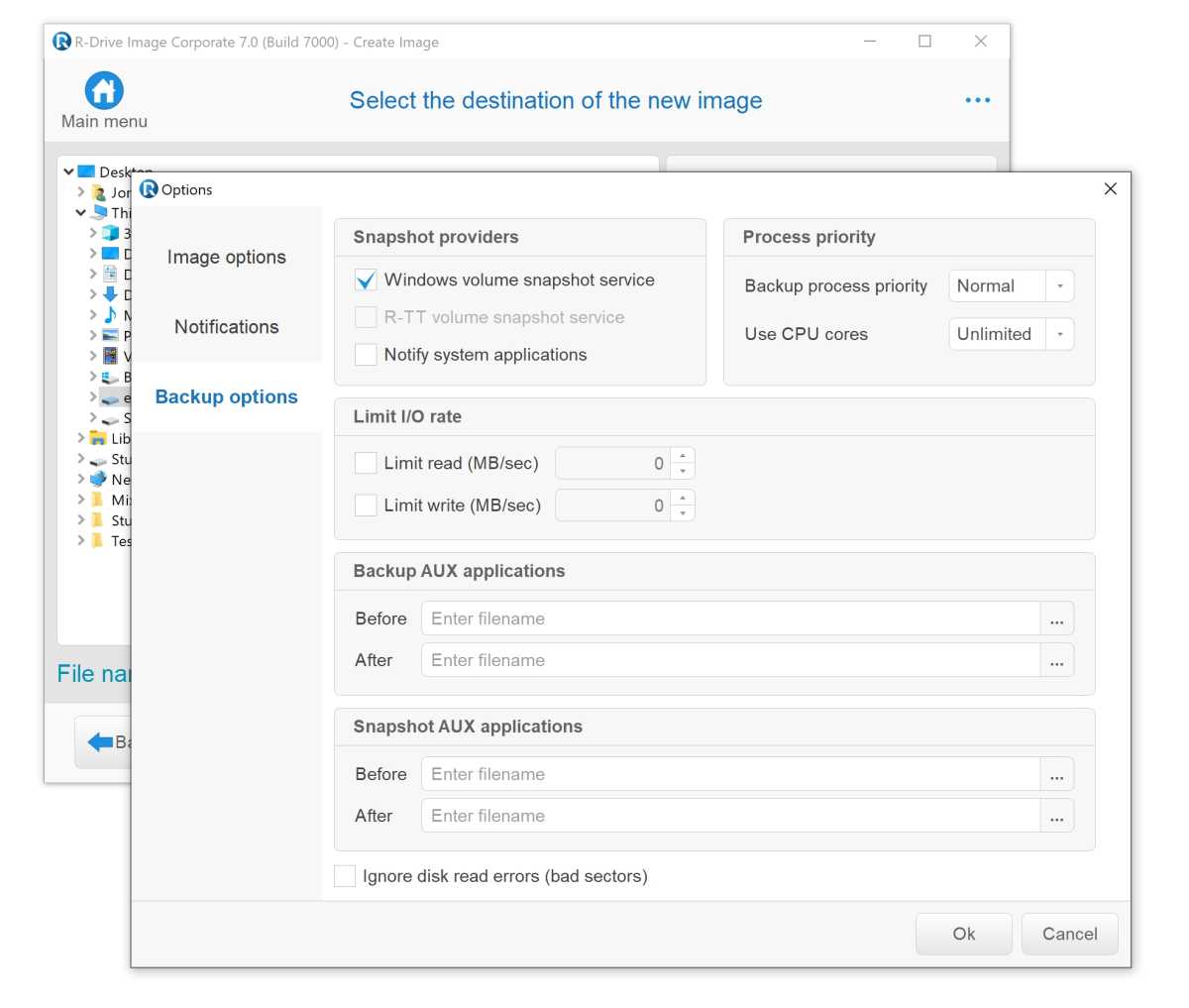Expand the 3D Objects node
Screen dimensions: 1189x1008
[93, 233]
